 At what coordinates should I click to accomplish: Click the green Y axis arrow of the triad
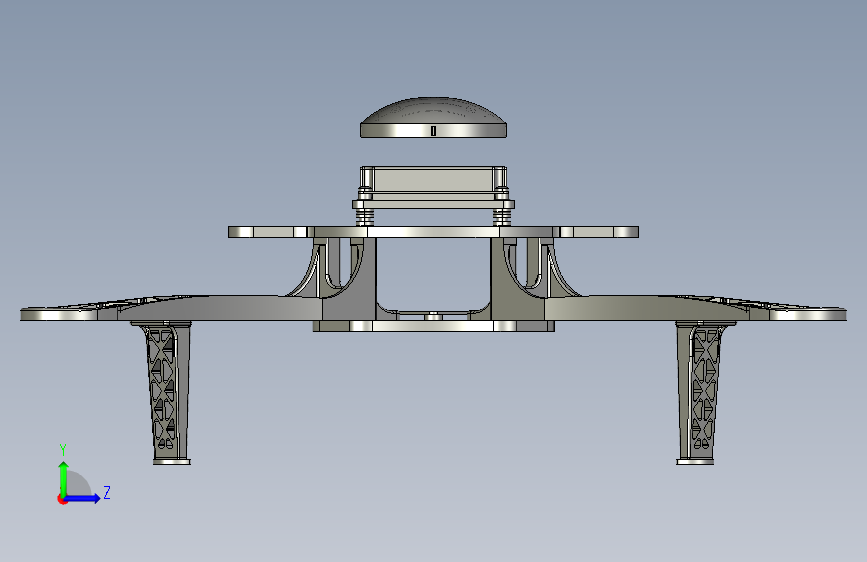point(64,479)
